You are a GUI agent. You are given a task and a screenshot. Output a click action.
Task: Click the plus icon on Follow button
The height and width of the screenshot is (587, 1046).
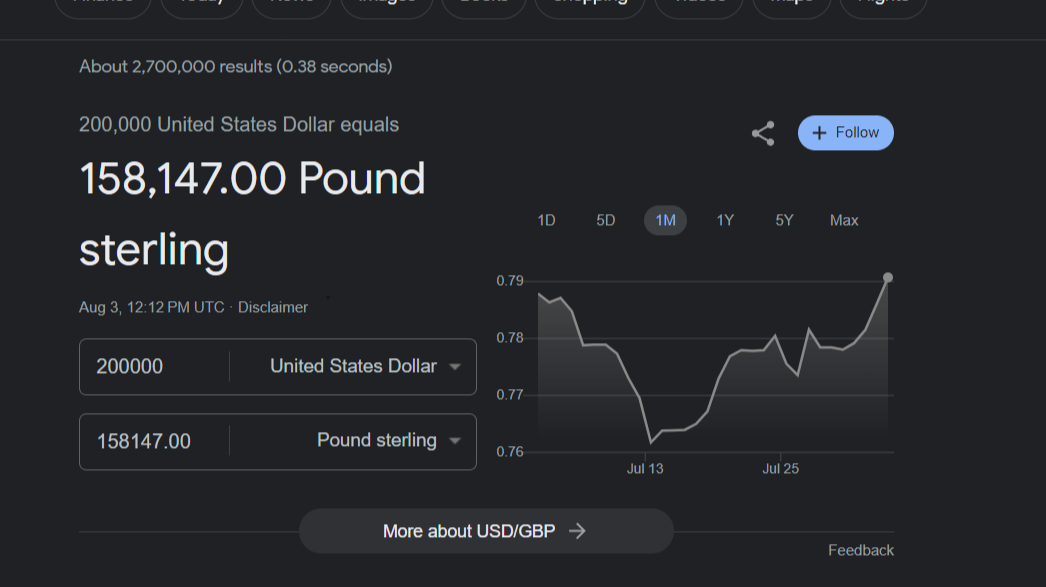click(820, 132)
